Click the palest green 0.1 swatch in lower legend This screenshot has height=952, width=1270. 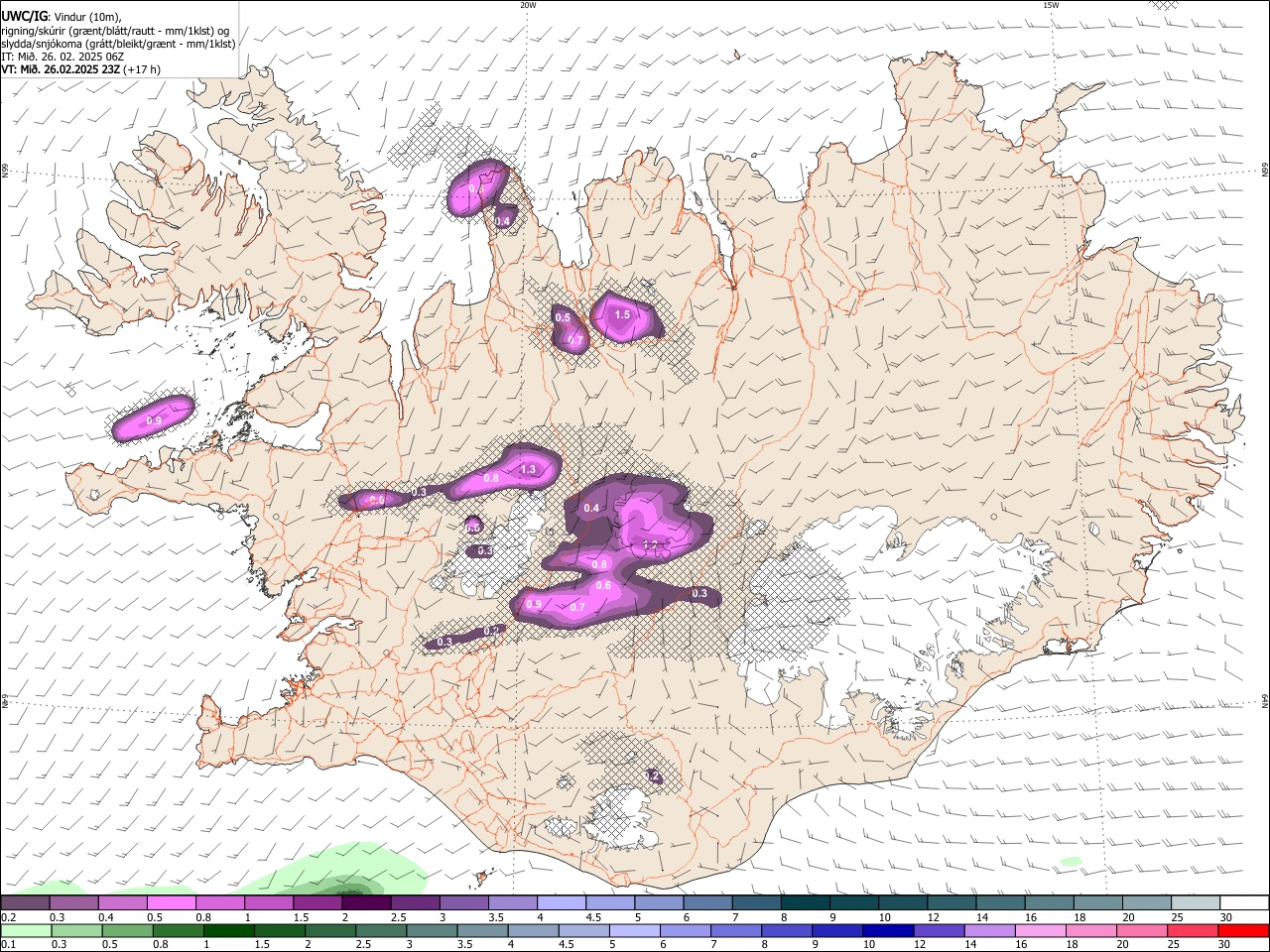(x=25, y=931)
